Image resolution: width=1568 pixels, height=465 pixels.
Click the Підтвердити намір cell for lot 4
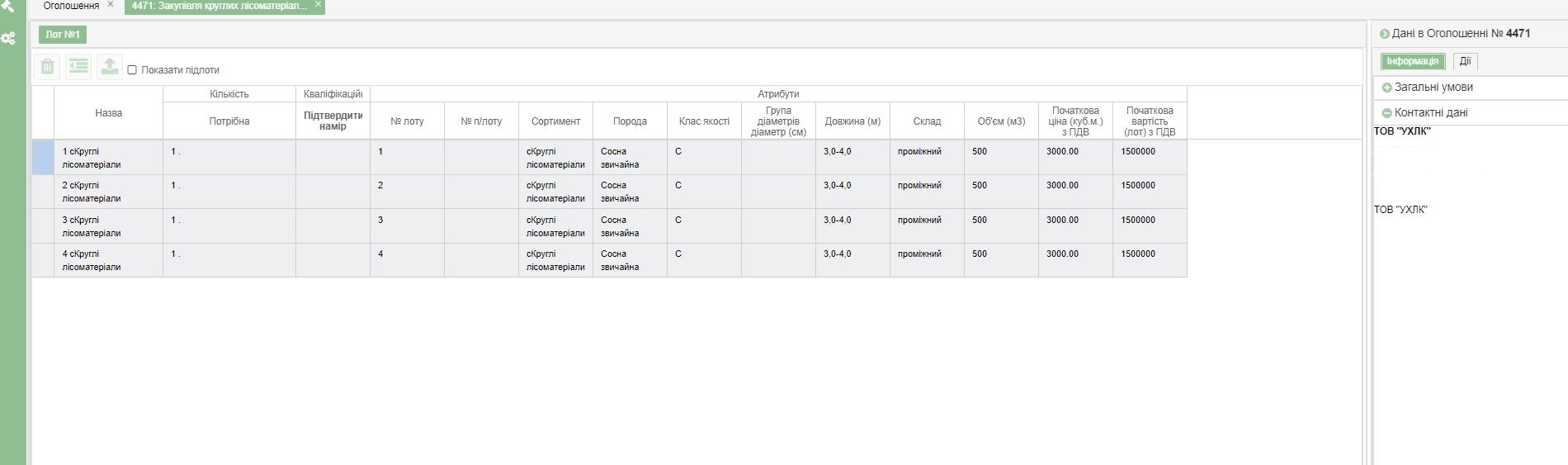(333, 259)
